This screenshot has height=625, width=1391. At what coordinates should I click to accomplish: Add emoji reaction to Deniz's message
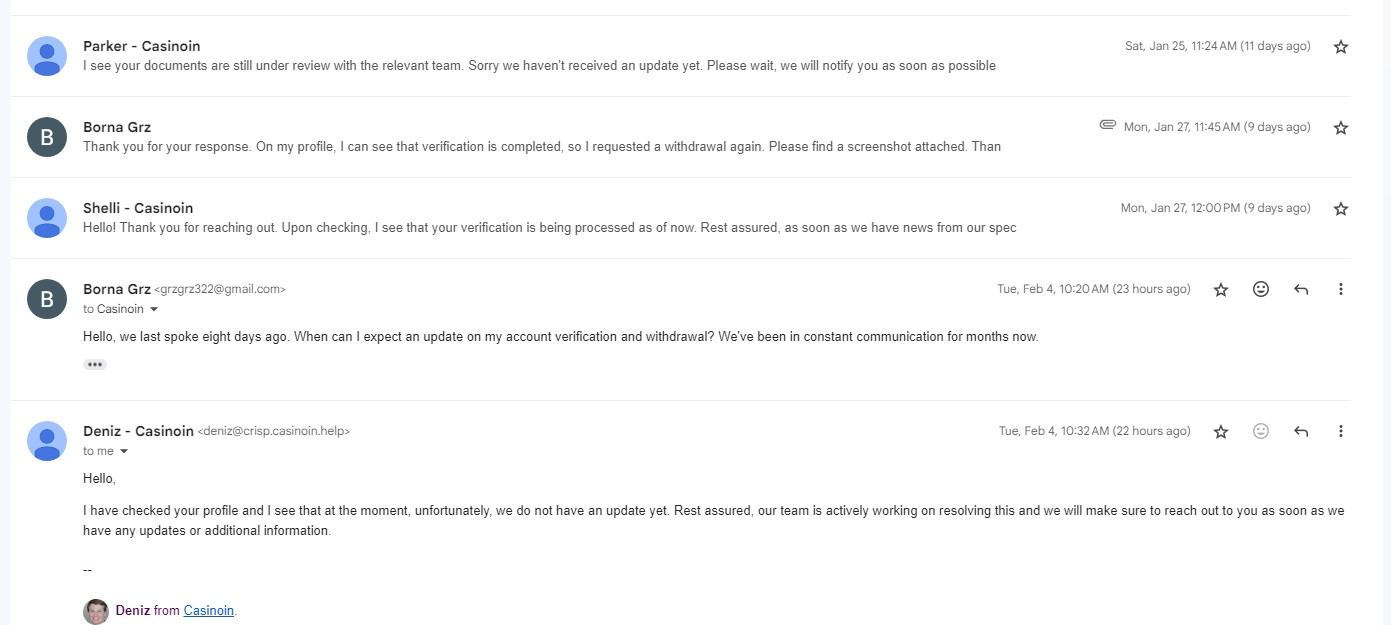[1261, 431]
